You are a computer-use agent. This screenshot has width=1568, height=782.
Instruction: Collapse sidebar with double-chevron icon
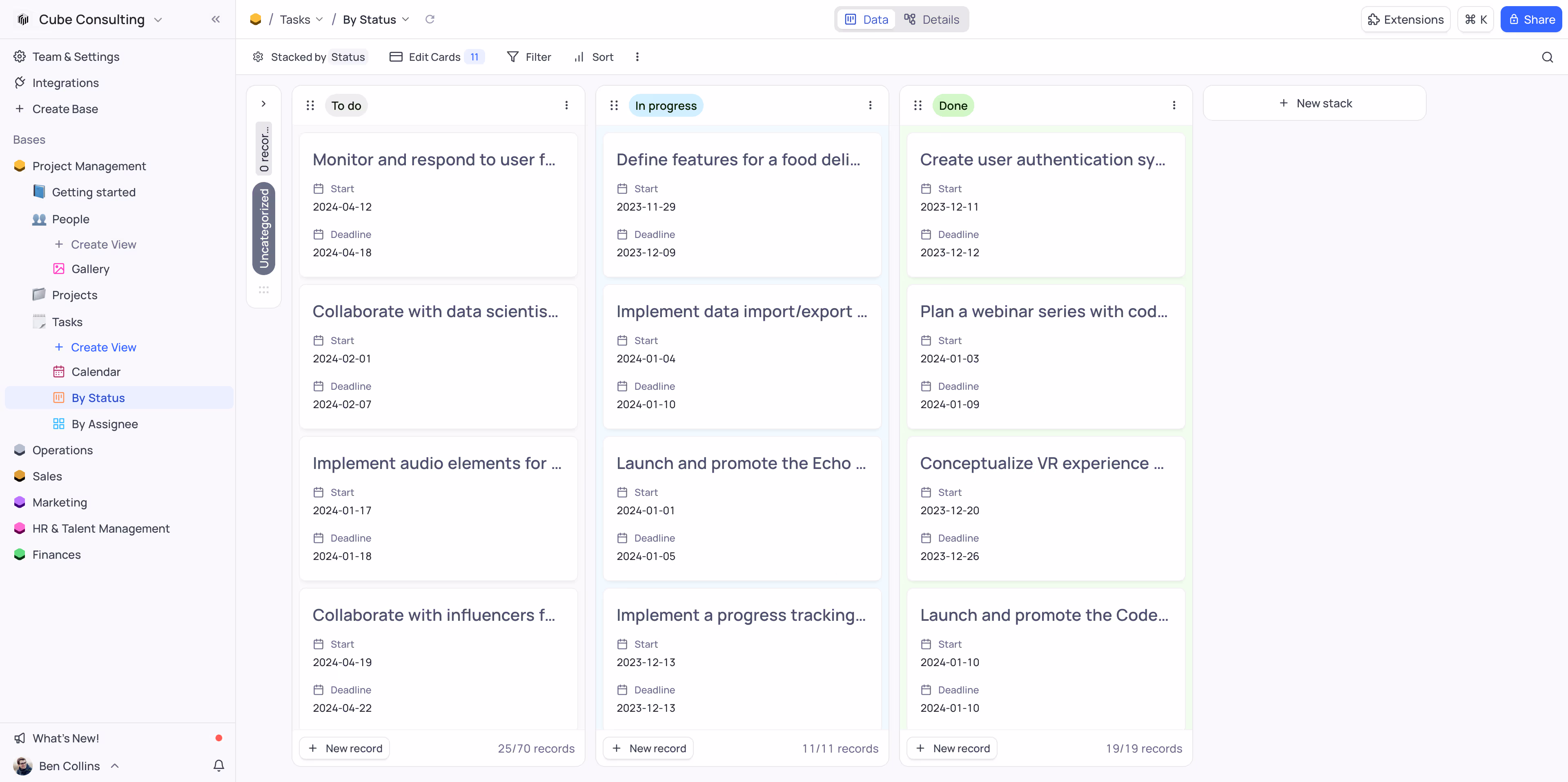point(216,20)
